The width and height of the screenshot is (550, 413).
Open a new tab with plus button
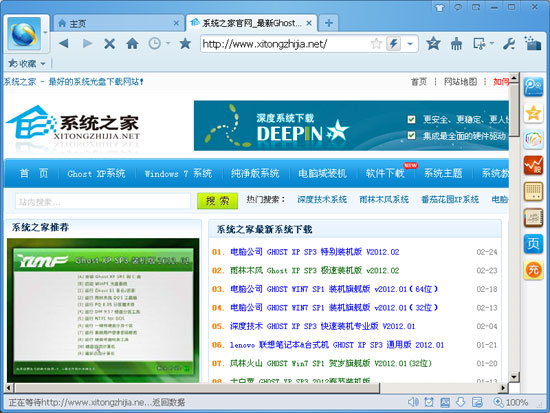[329, 23]
